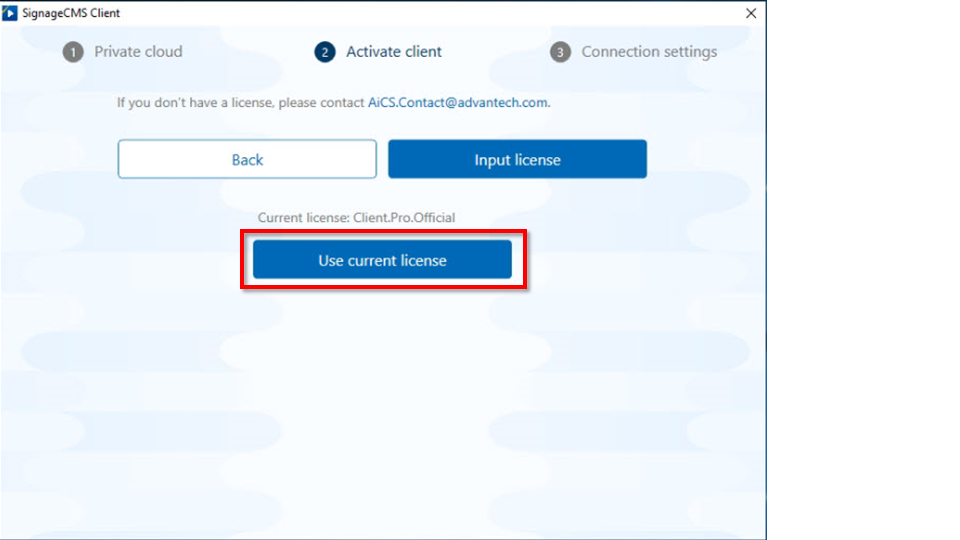Click the Client.Pro.Official license name
960x540 pixels.
(404, 217)
